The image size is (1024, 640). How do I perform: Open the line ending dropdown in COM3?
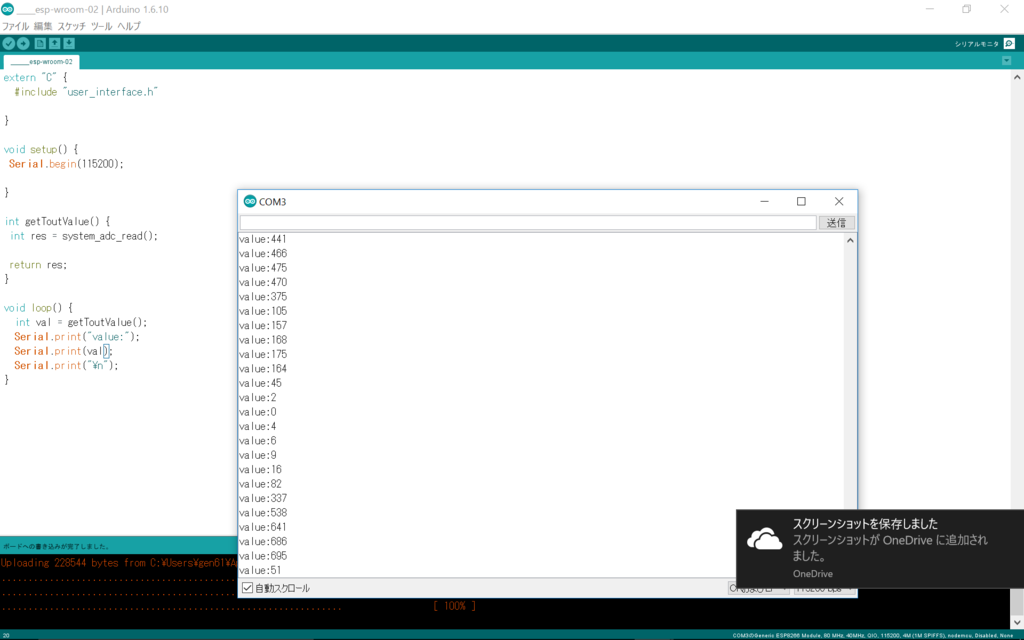(759, 588)
